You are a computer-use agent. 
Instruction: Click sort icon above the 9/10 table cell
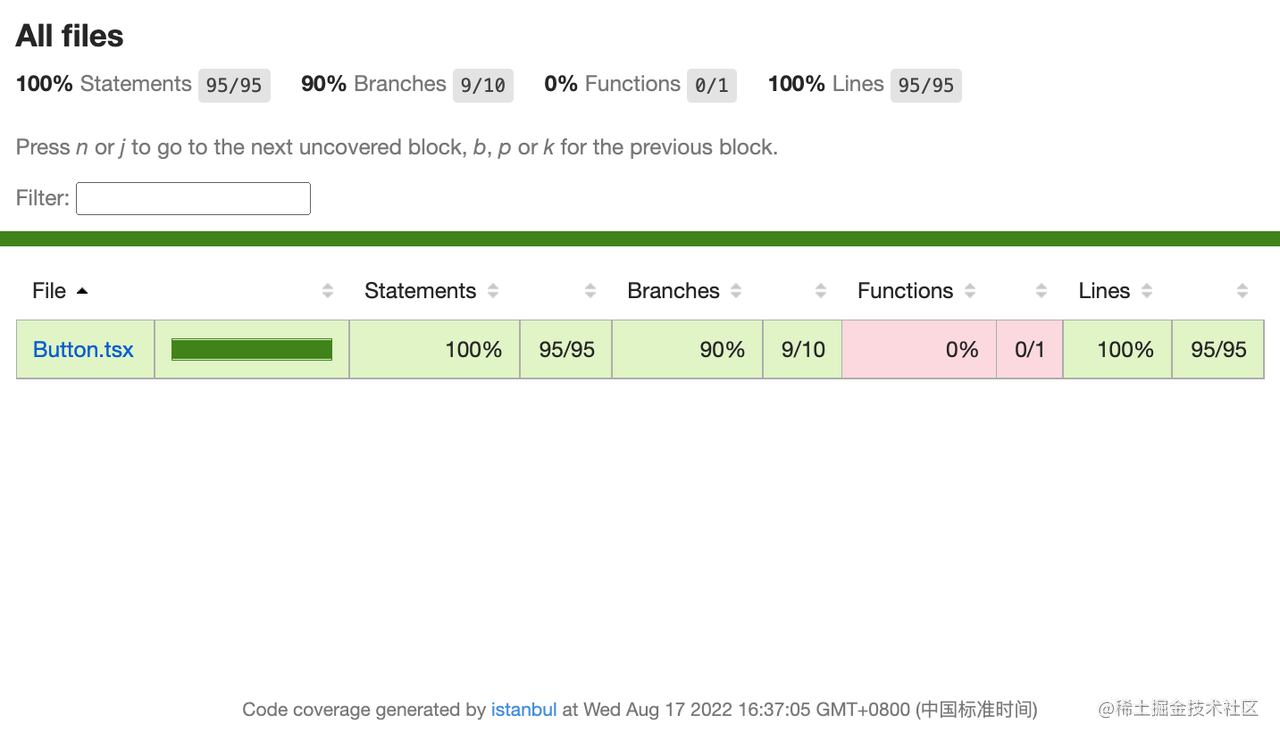point(821,291)
